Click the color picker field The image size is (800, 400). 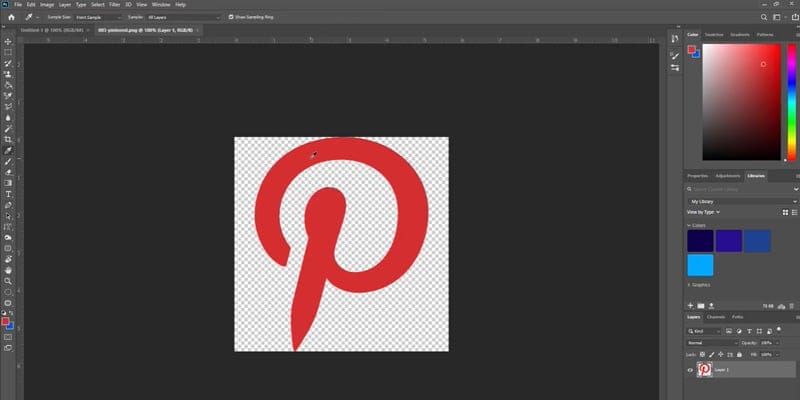pyautogui.click(x=741, y=102)
